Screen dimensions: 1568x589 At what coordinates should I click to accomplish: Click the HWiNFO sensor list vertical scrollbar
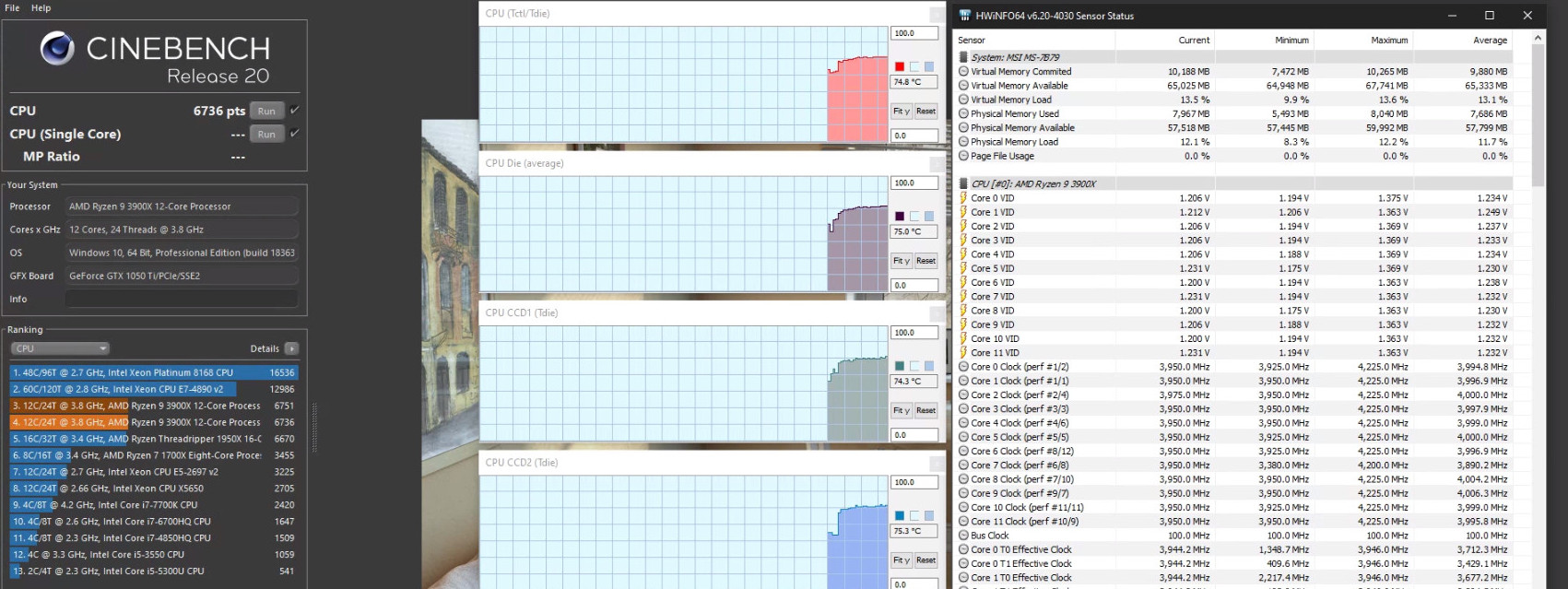1538,115
